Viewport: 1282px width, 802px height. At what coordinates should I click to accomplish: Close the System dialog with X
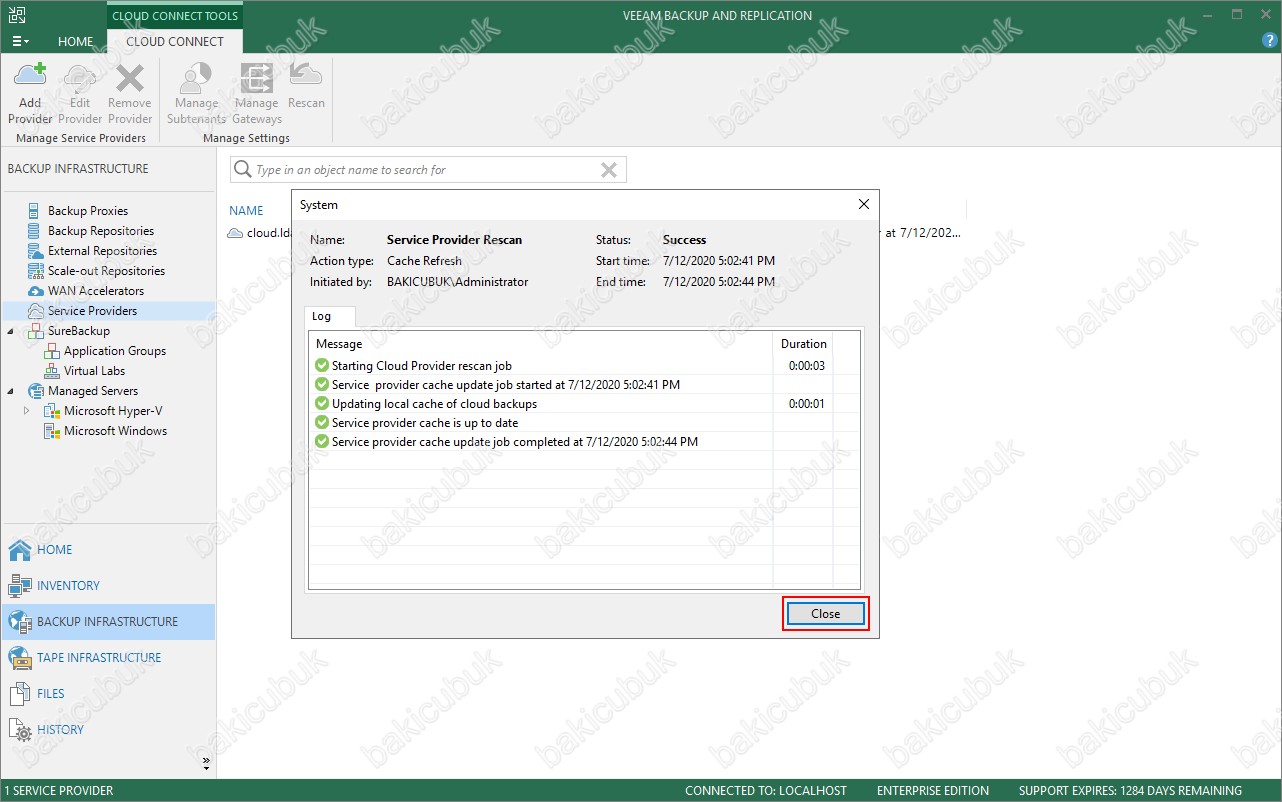(x=864, y=204)
